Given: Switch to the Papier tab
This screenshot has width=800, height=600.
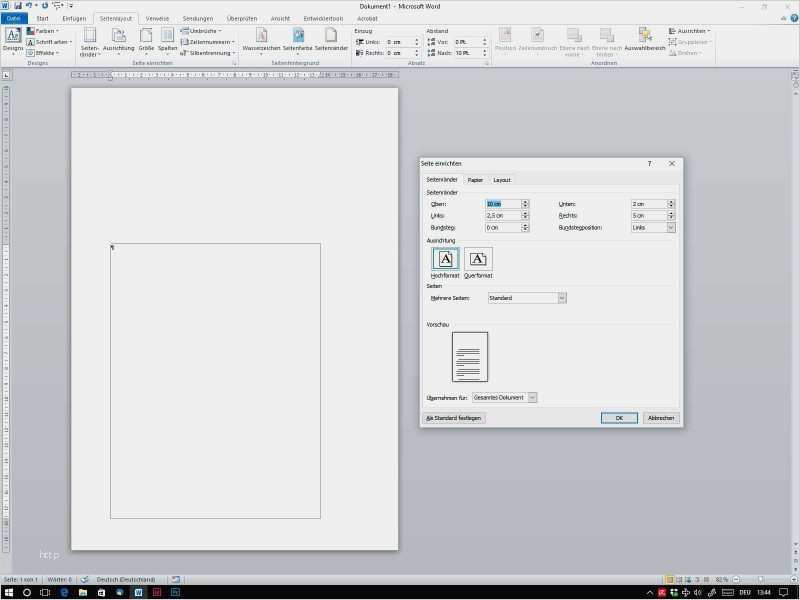Looking at the screenshot, I should click(x=475, y=180).
